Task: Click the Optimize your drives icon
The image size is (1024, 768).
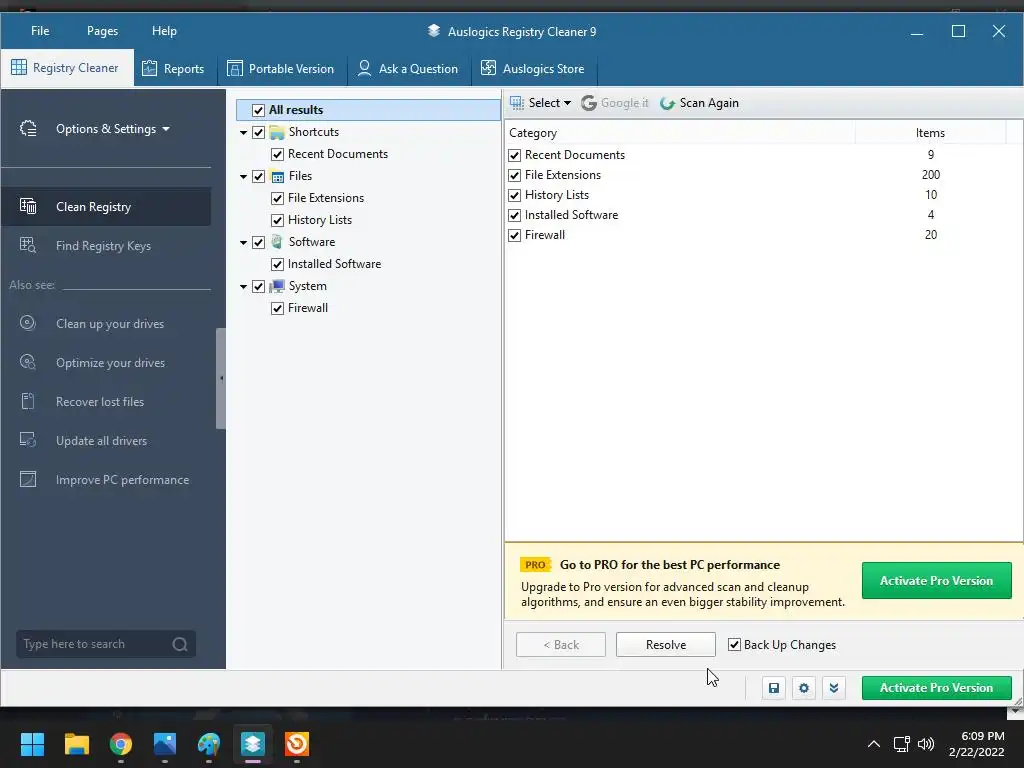Action: (x=28, y=362)
